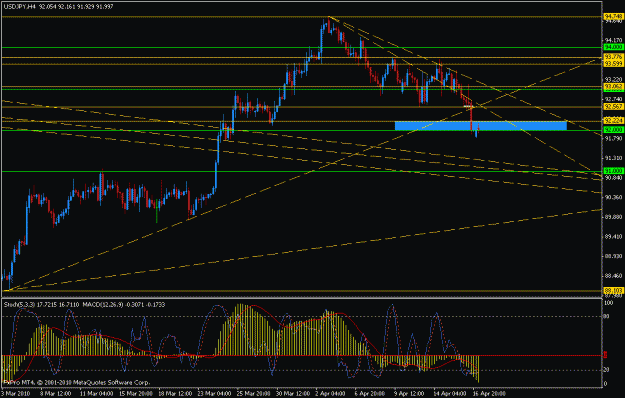
Task: Click the 92.224 yellow price label
Action: coord(613,120)
